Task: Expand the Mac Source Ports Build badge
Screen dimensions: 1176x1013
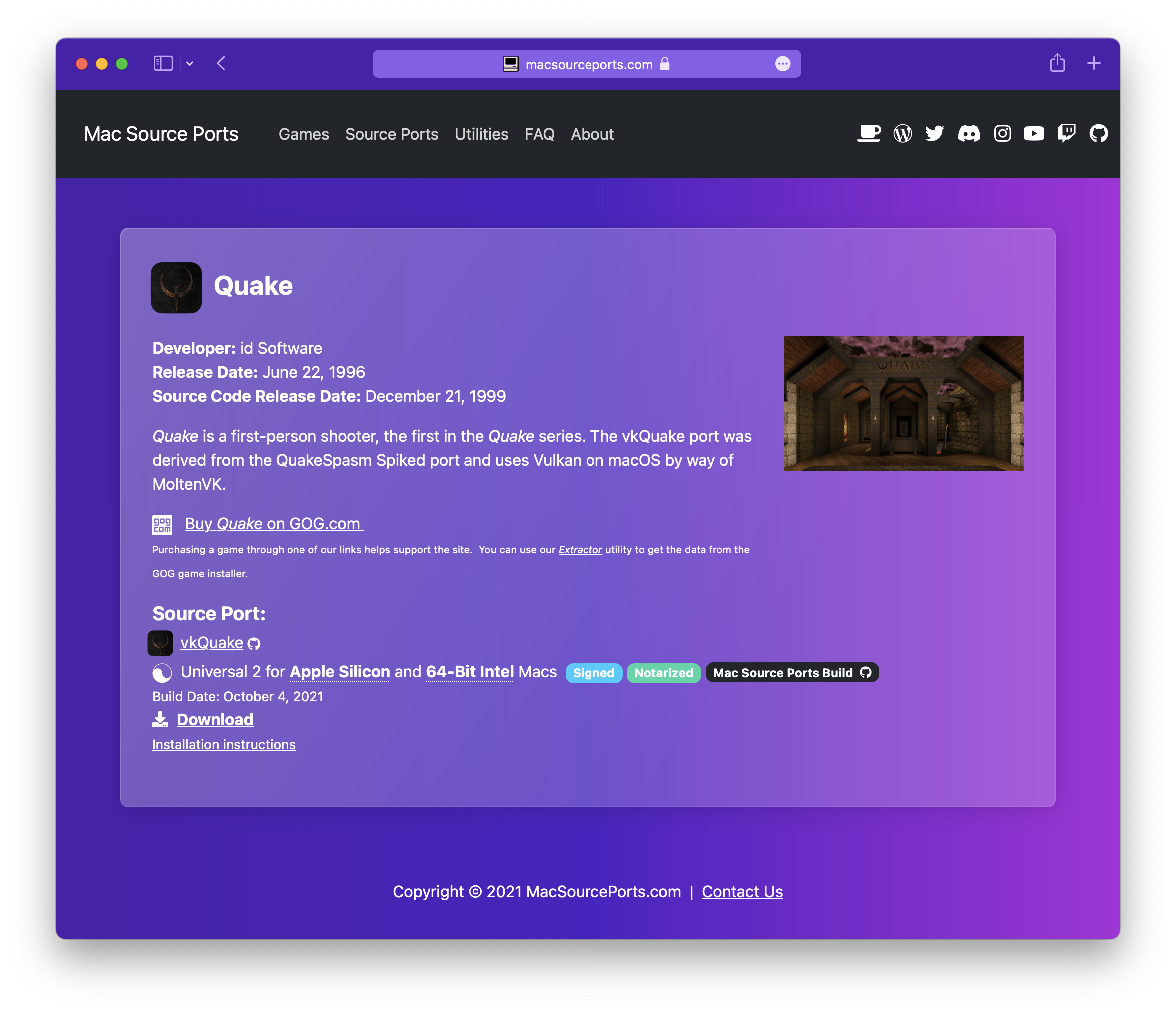Action: coord(792,672)
